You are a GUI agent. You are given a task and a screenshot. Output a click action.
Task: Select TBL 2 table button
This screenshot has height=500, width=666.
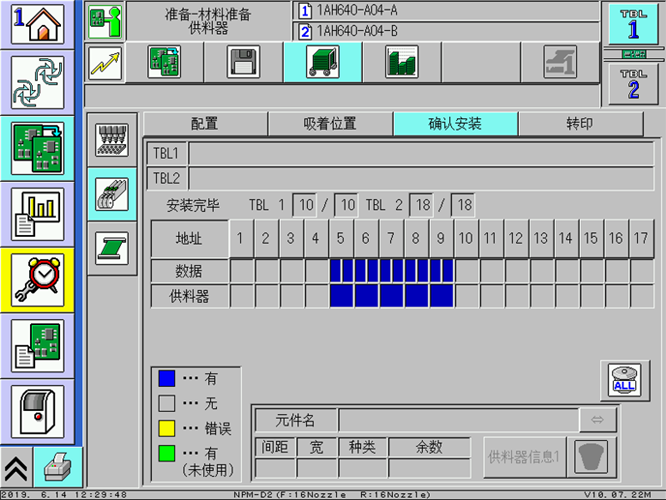pos(633,84)
